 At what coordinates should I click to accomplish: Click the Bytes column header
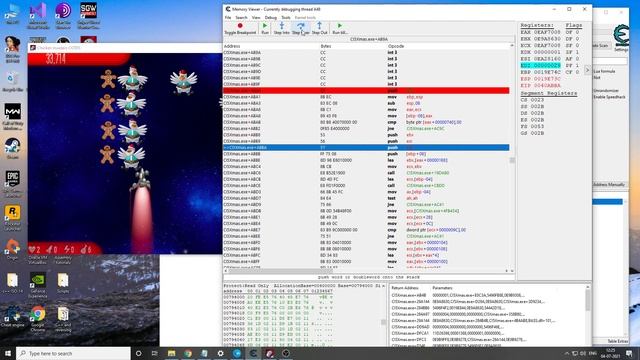point(325,46)
